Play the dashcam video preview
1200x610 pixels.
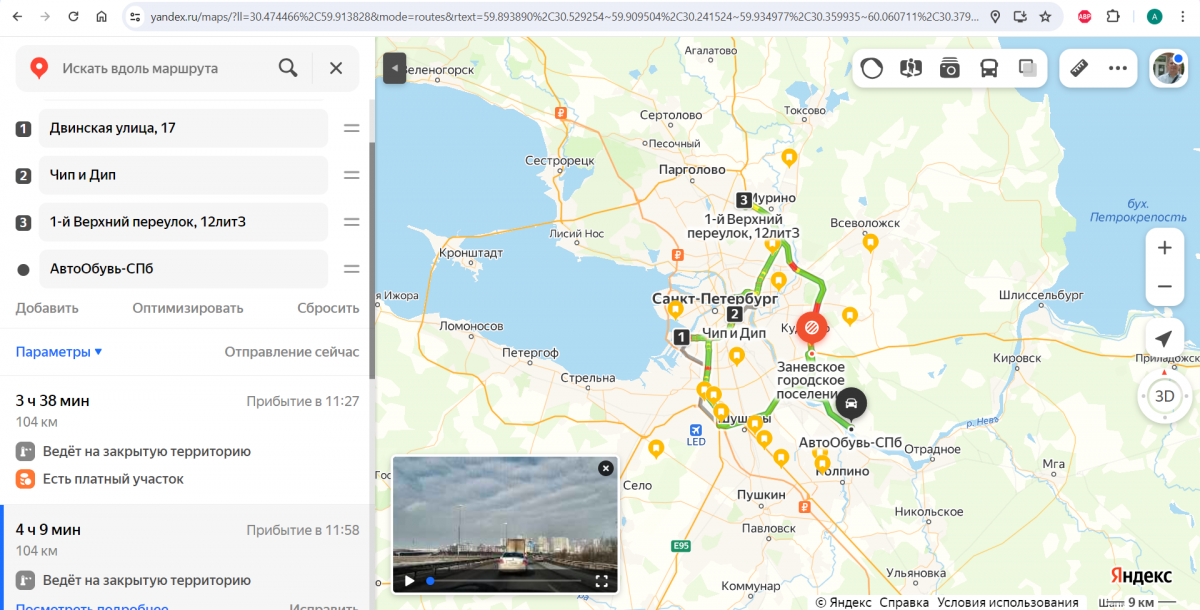point(409,580)
